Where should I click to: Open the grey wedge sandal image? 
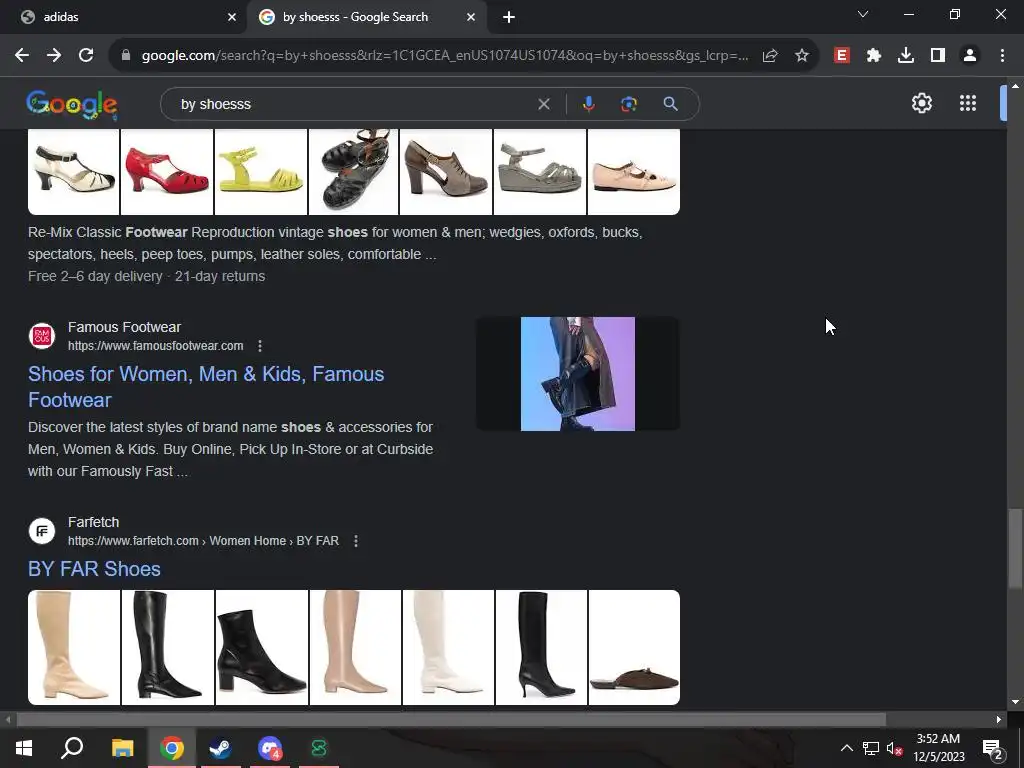539,172
